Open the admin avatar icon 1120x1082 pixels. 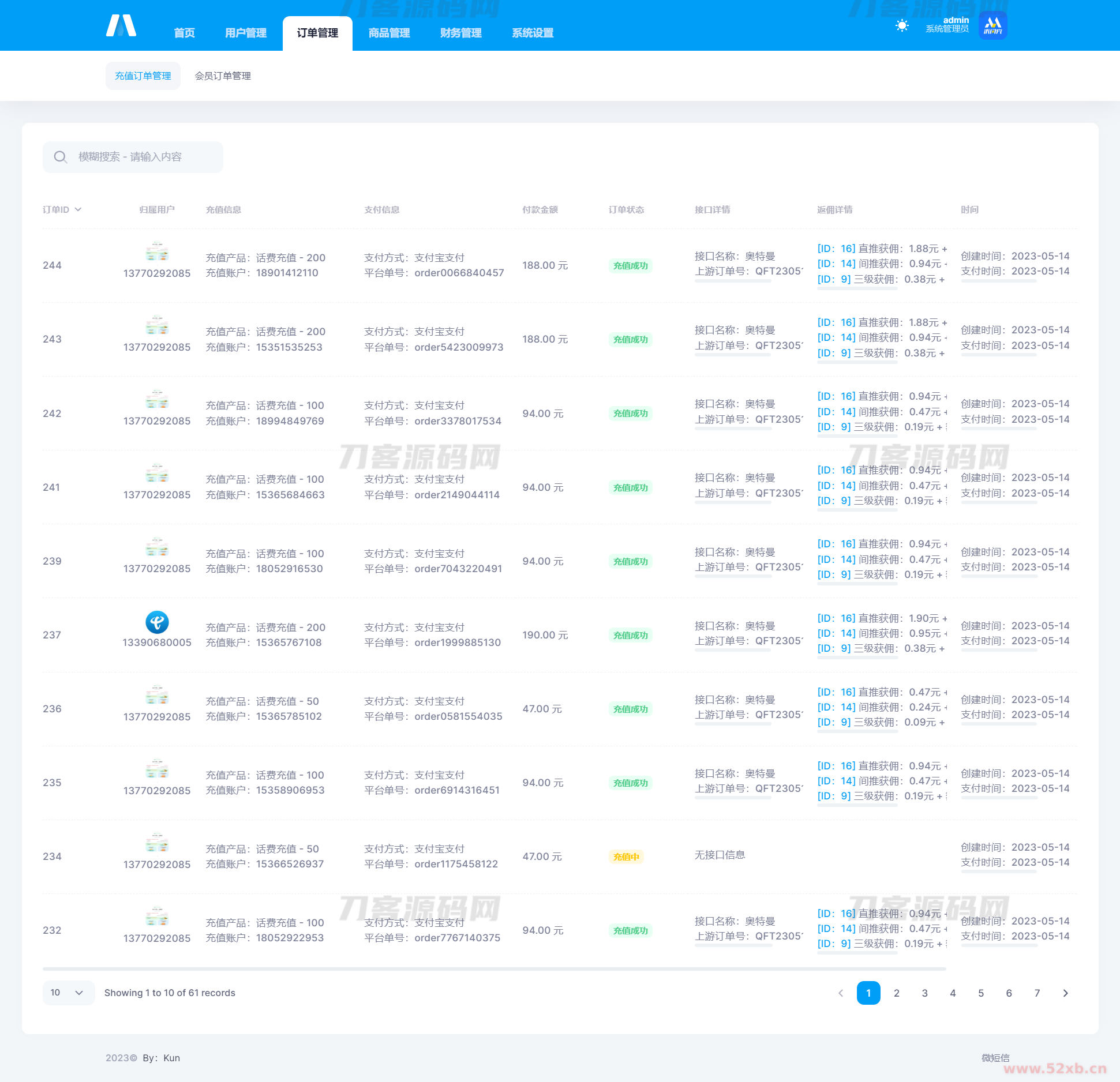pyautogui.click(x=992, y=26)
